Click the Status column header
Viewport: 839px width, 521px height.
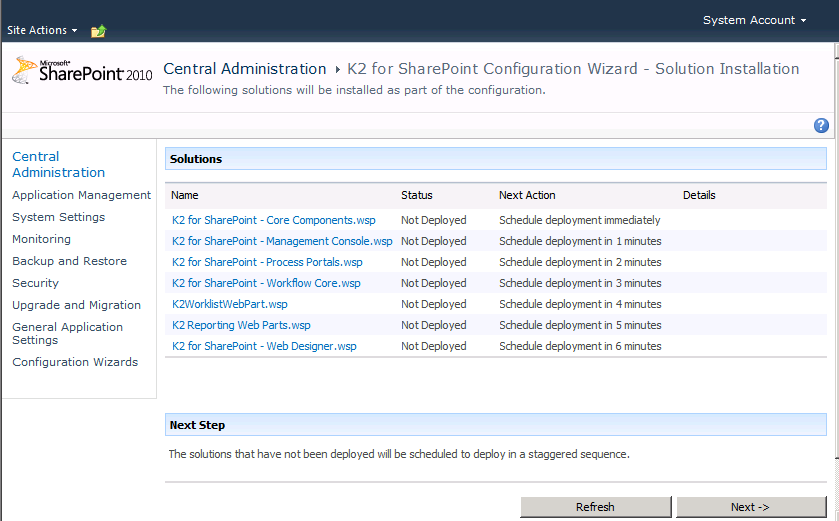click(x=416, y=195)
